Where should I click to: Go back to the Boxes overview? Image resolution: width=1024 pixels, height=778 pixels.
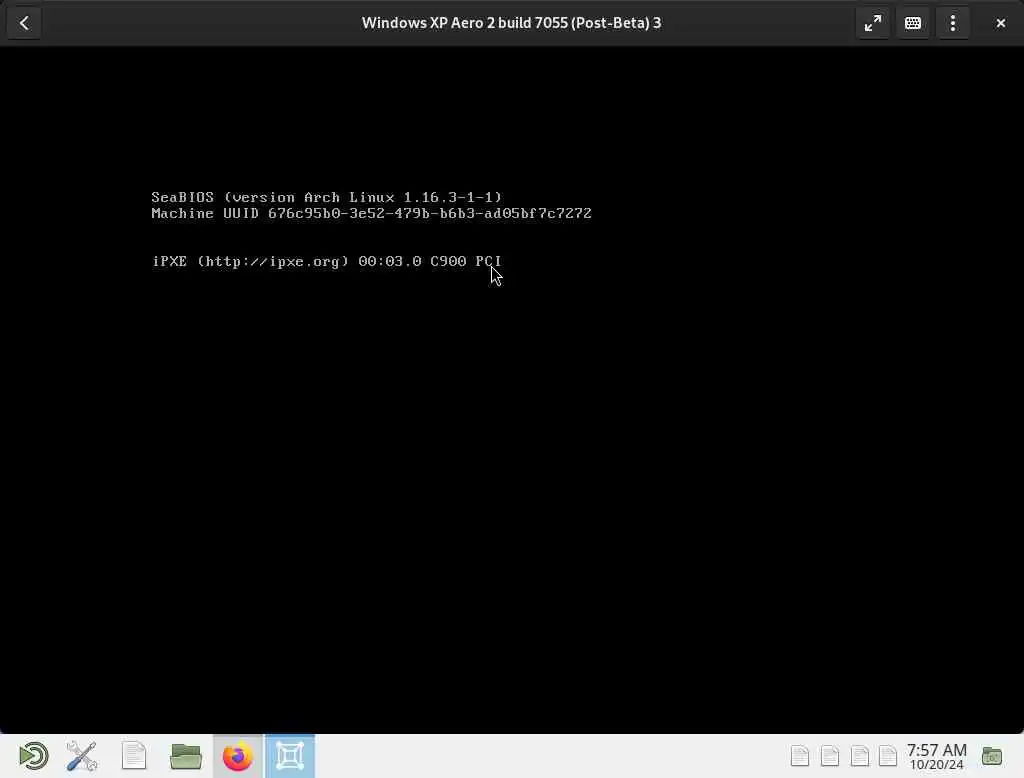point(24,23)
